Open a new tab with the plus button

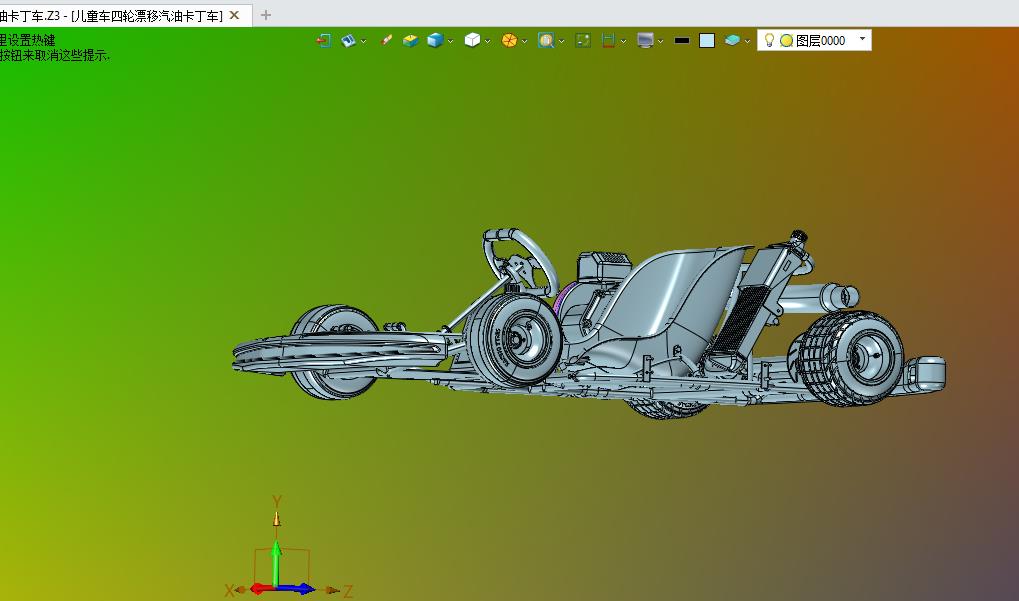[x=265, y=15]
